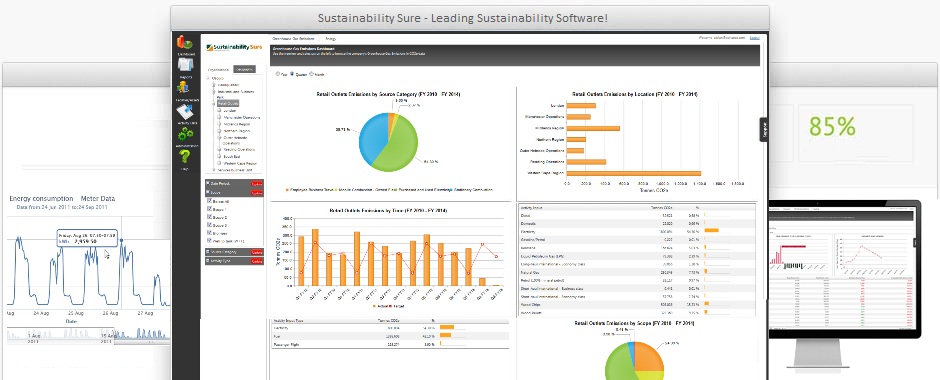Collapse the Retail Outlets tree node
Viewport: 940px width, 380px height.
point(213,104)
